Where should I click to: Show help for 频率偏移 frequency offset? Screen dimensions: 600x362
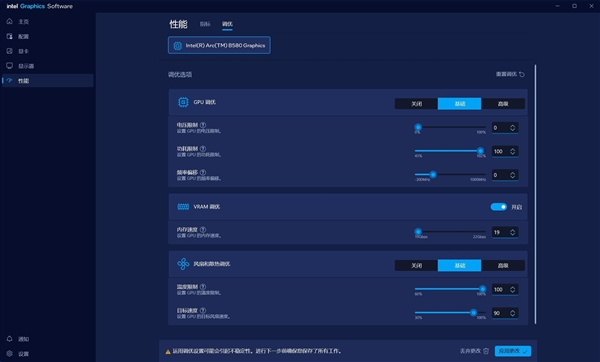click(203, 172)
